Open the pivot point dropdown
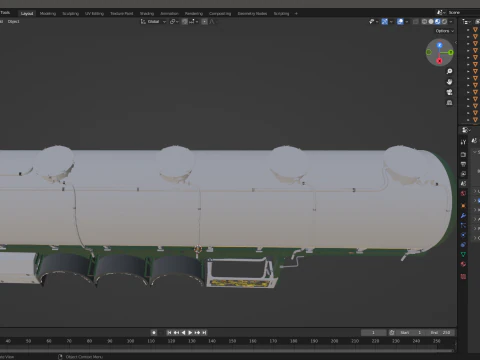 coord(174,22)
